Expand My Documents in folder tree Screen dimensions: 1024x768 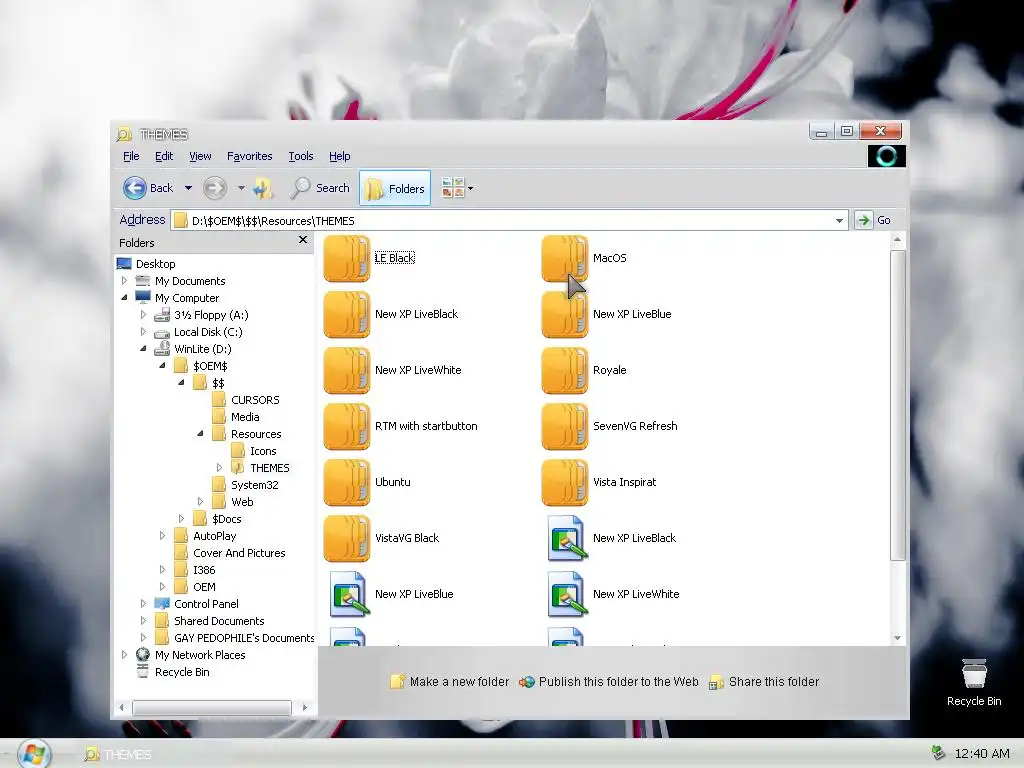[124, 281]
